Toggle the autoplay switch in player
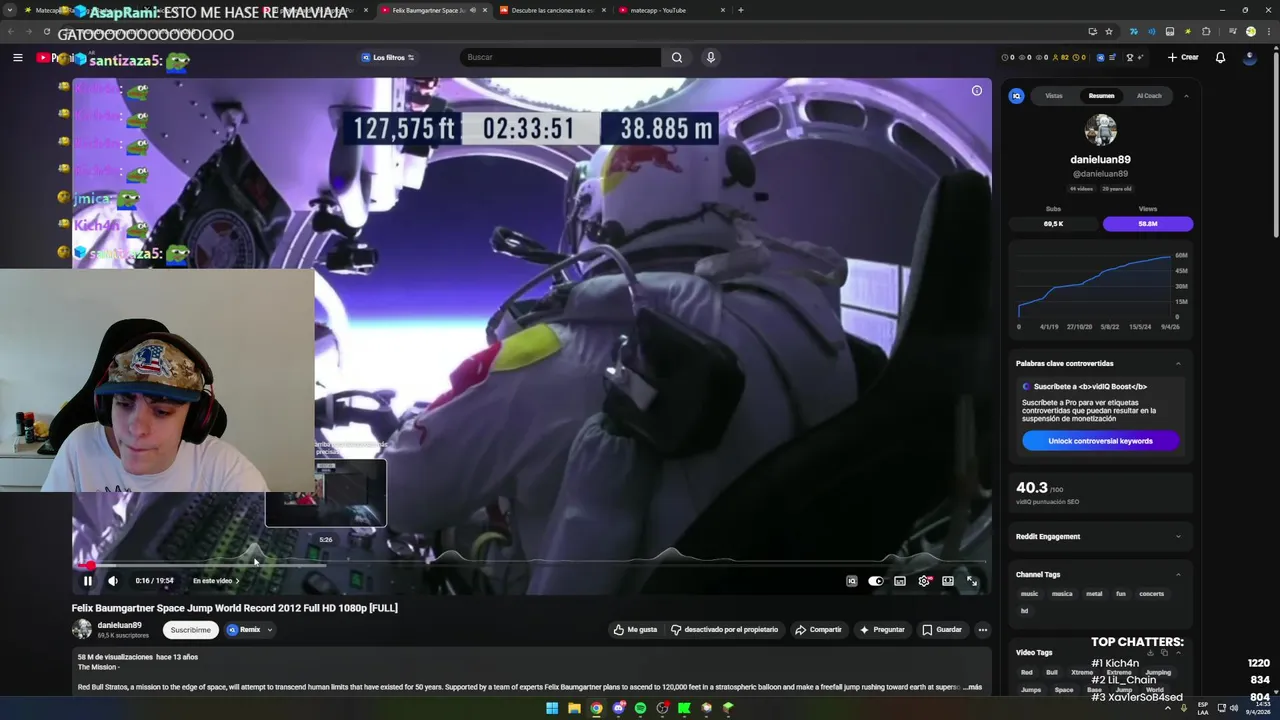 876,581
